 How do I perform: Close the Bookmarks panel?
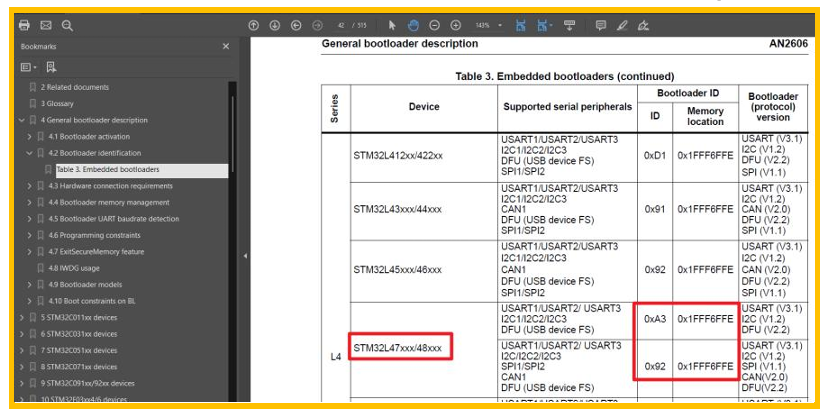226,46
